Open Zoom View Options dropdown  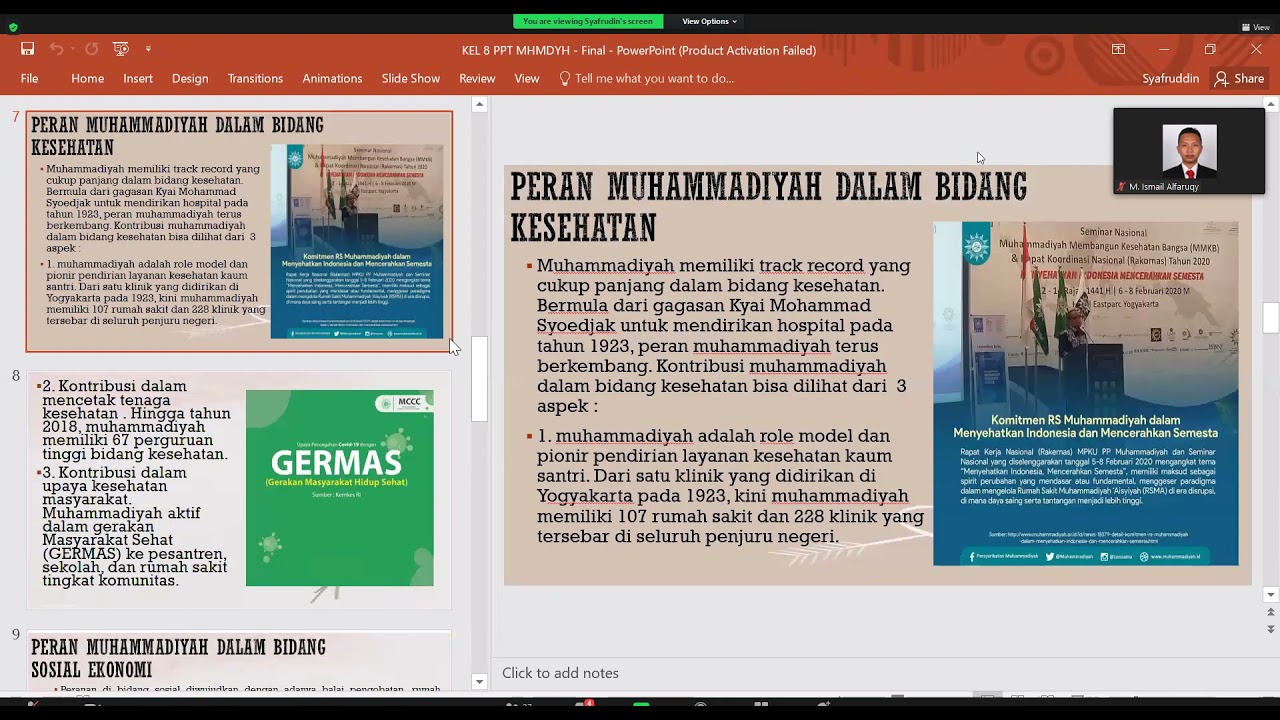point(709,21)
